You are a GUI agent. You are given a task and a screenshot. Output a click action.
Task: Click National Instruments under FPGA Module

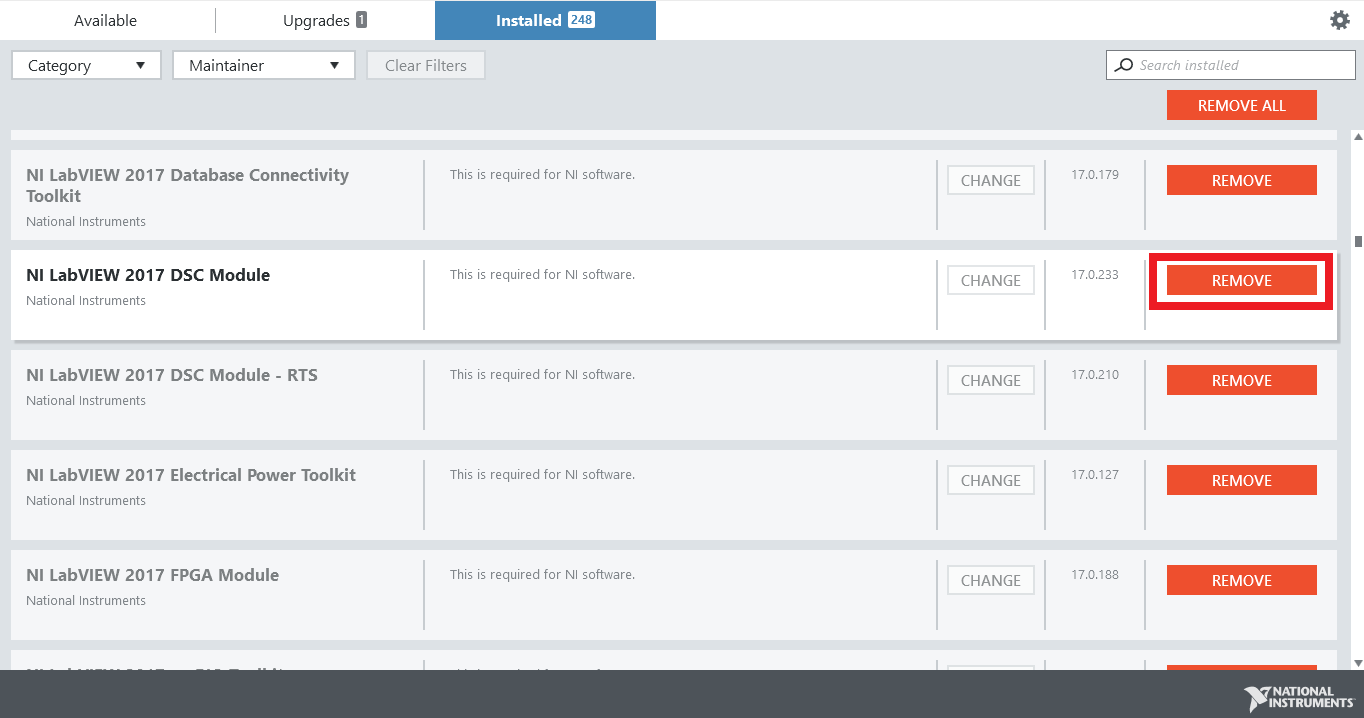pyautogui.click(x=86, y=601)
